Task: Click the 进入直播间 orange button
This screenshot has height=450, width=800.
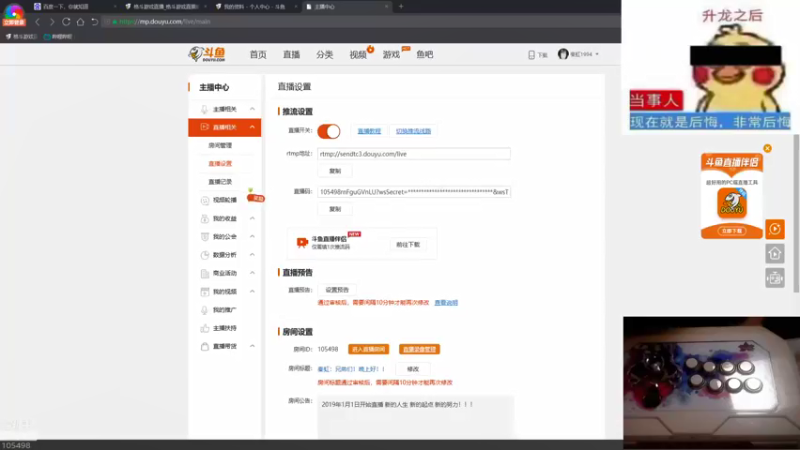Action: point(368,349)
